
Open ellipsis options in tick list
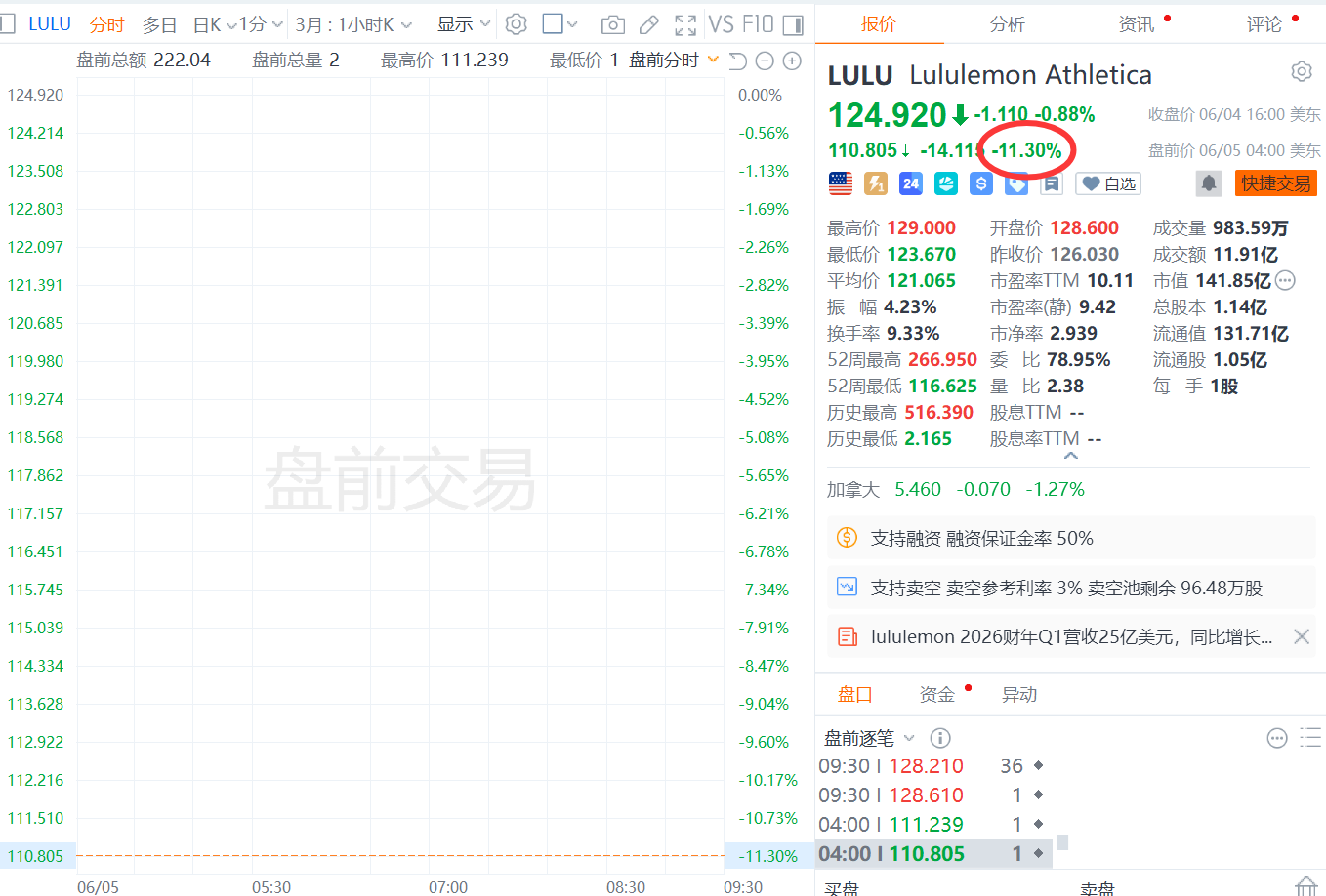[1277, 738]
